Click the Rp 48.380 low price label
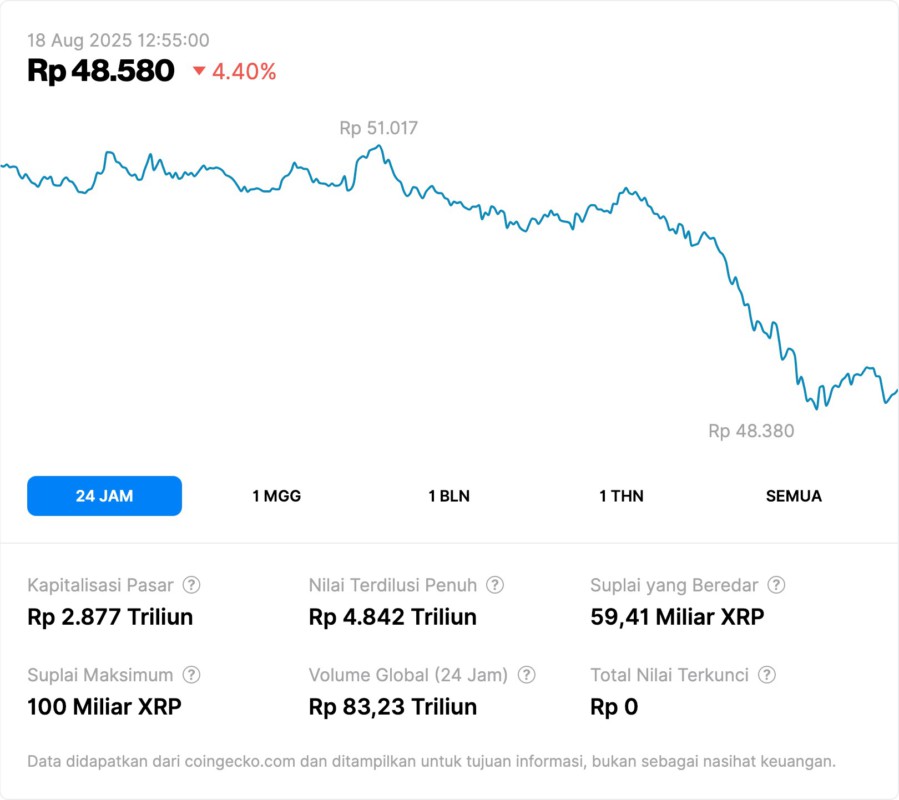 click(751, 431)
